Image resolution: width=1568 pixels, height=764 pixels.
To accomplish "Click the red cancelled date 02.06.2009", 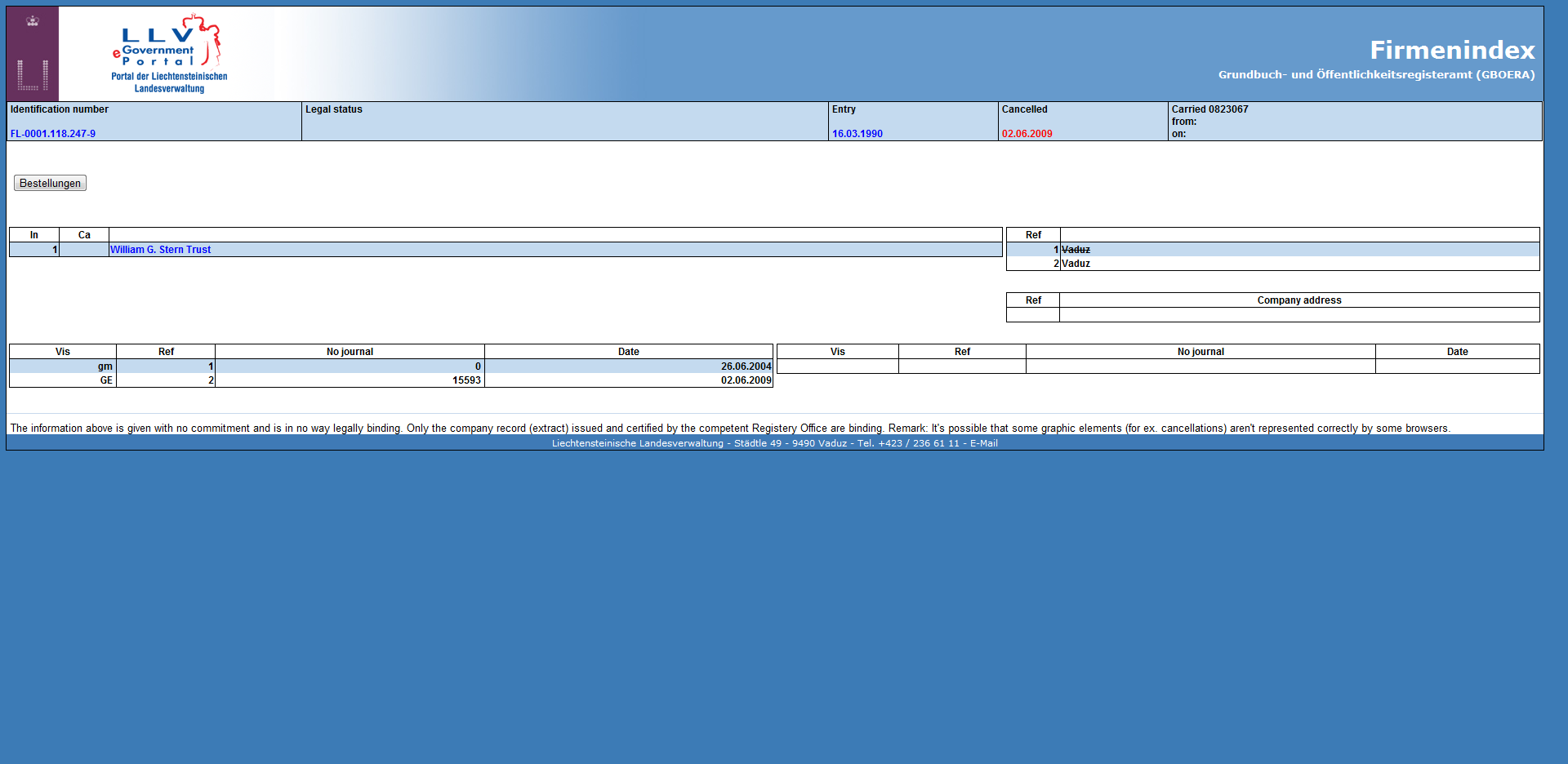I will click(1027, 134).
